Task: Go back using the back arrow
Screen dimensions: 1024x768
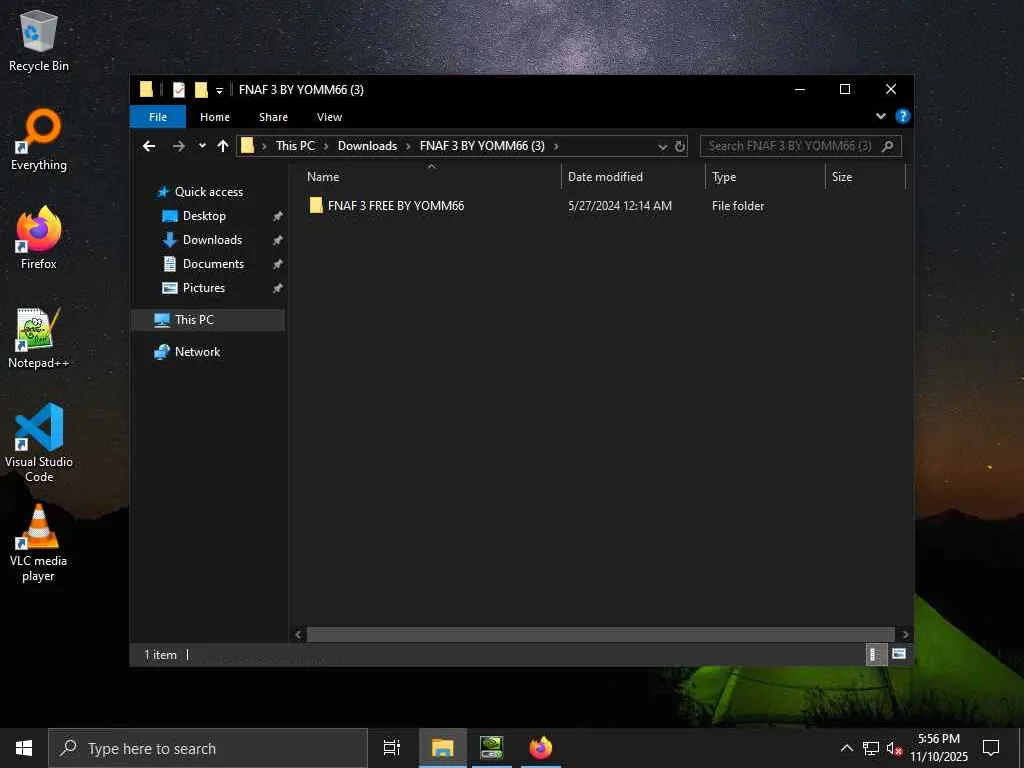Action: click(x=149, y=146)
